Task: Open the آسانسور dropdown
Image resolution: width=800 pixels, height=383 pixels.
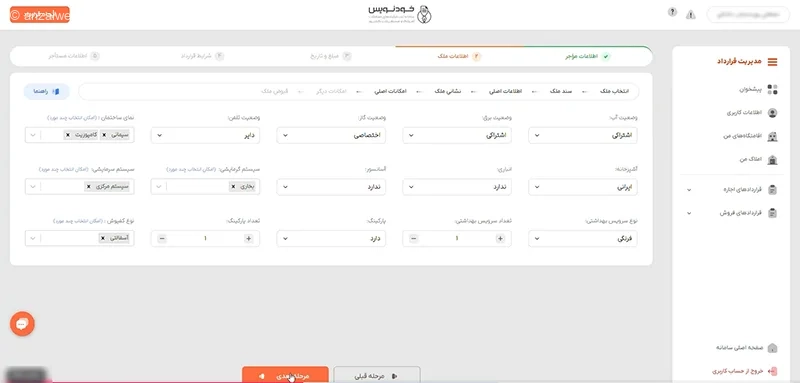Action: pyautogui.click(x=331, y=187)
